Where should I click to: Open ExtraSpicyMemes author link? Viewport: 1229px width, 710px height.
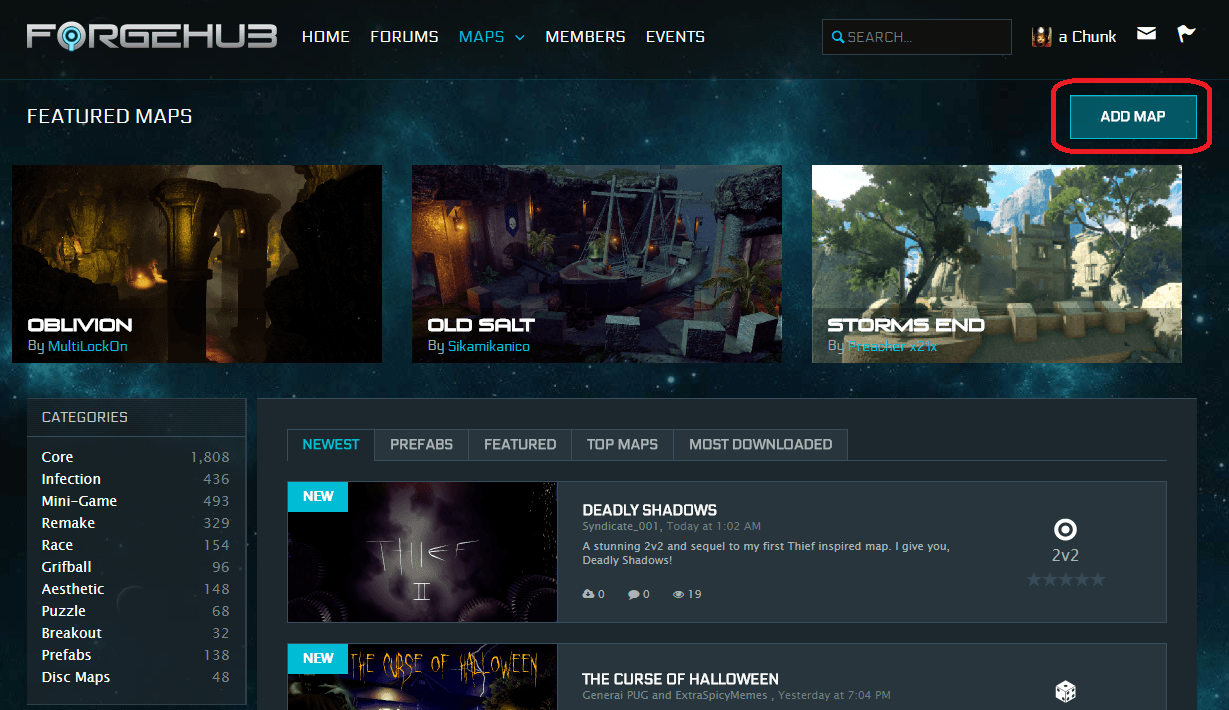[720, 695]
